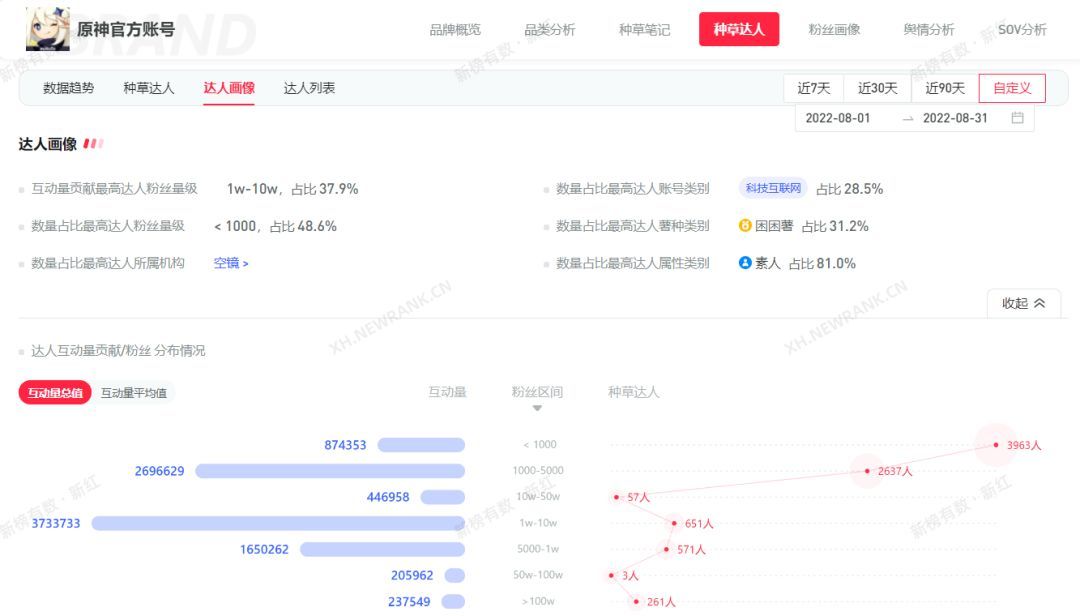Collapse the section with 收起
The image size is (1080, 616).
click(1024, 303)
